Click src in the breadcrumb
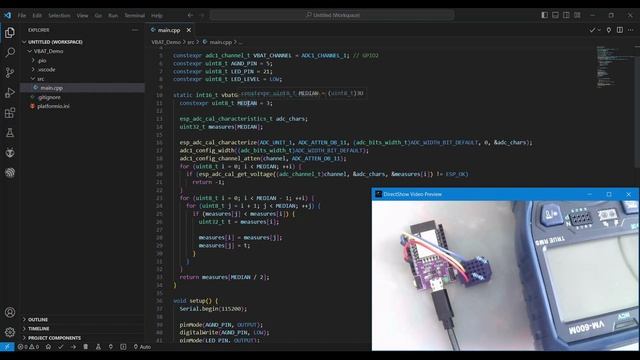Image resolution: width=640 pixels, height=360 pixels. point(191,42)
